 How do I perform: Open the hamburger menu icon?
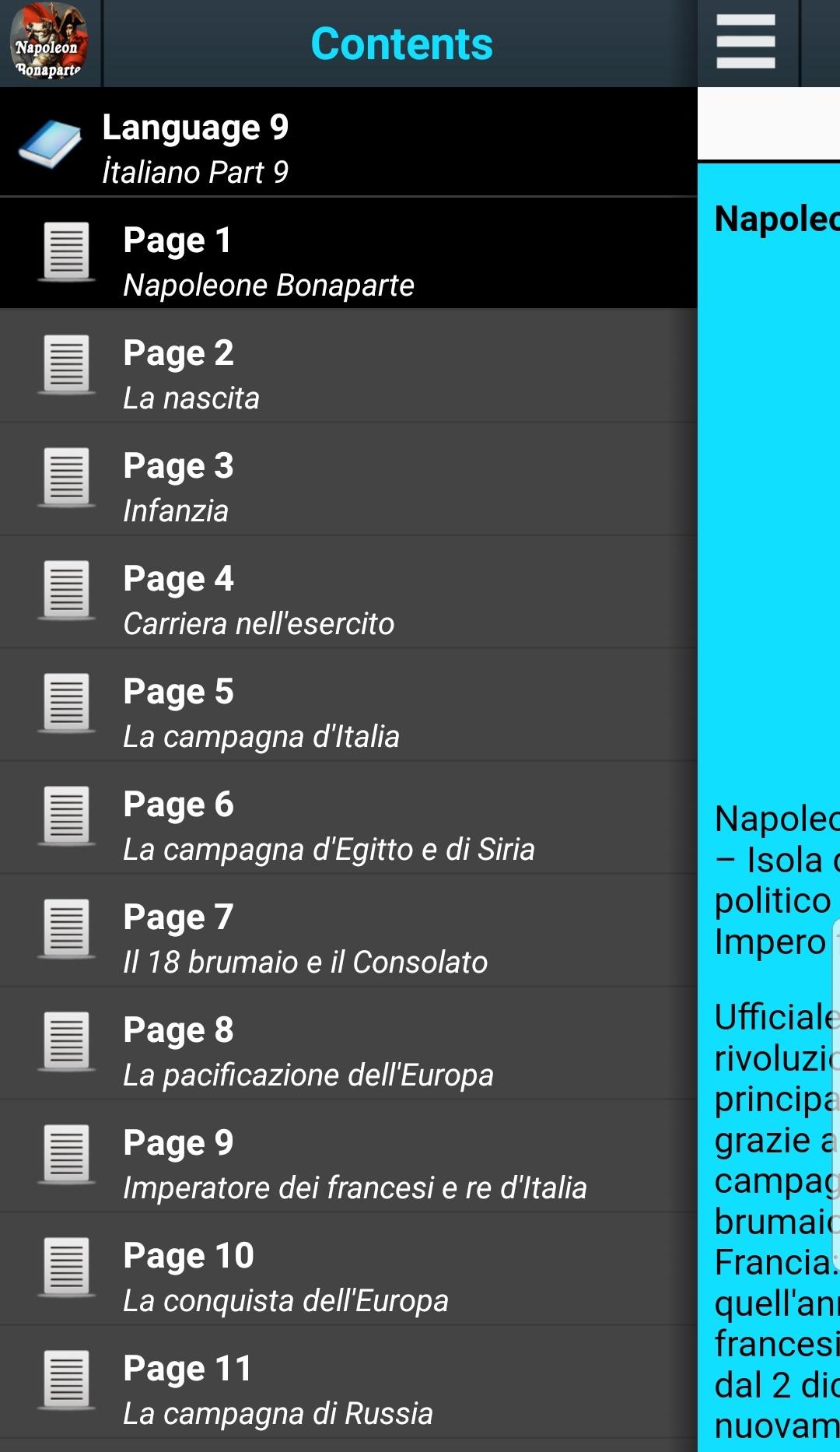pyautogui.click(x=746, y=42)
